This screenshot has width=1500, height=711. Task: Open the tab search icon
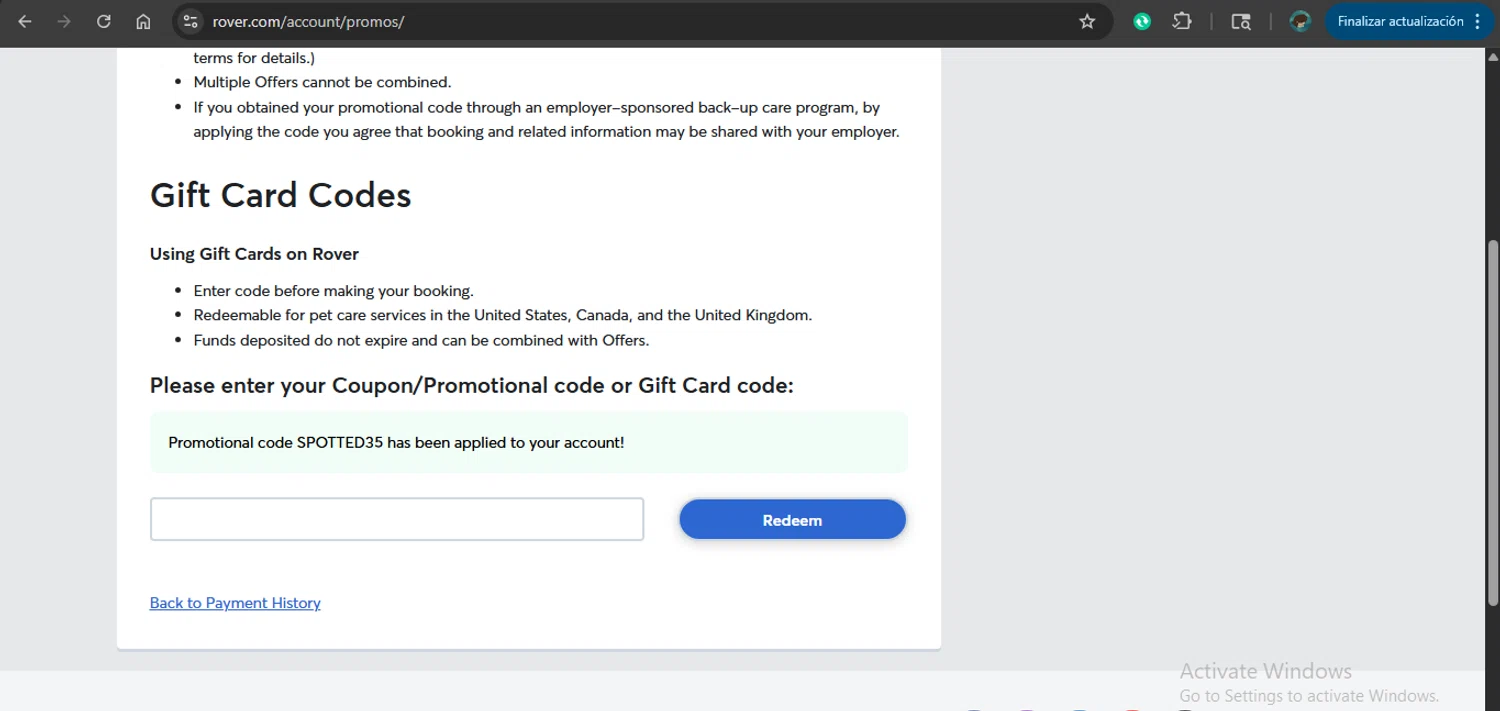[x=1241, y=21]
